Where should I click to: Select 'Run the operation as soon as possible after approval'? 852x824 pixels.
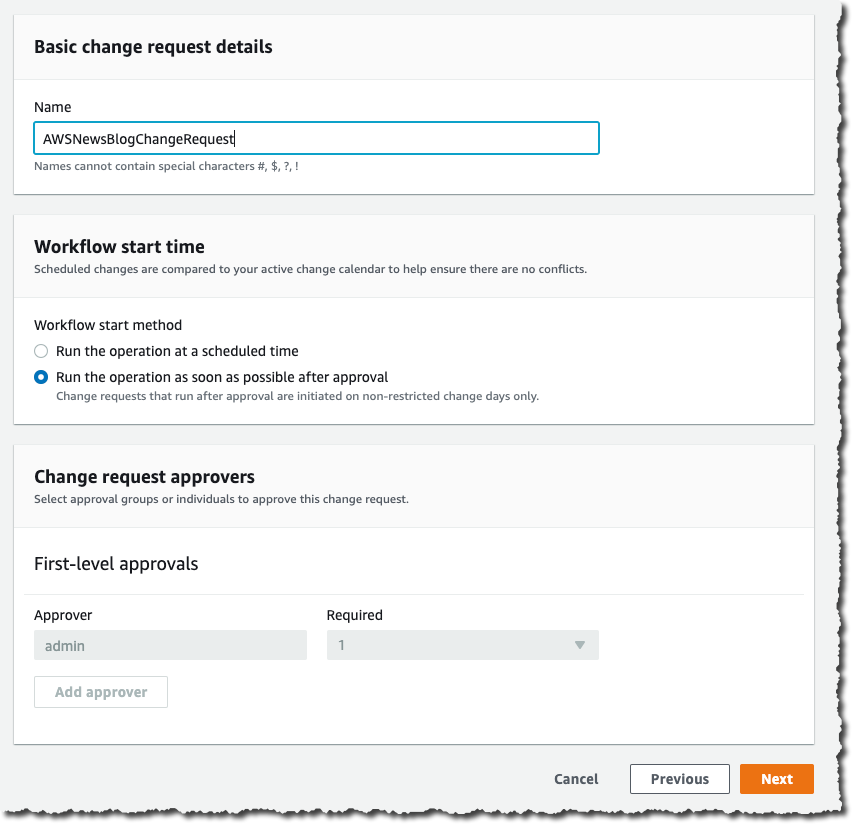click(39, 377)
